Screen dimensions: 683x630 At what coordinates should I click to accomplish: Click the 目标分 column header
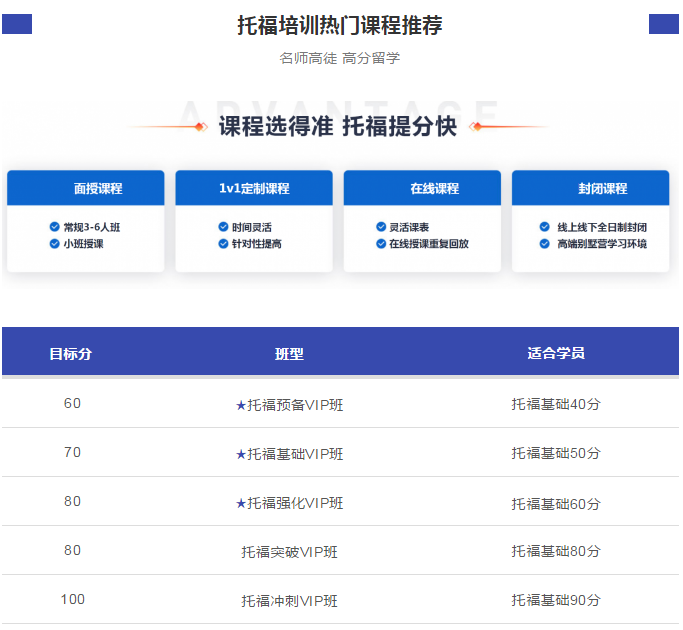pyautogui.click(x=71, y=353)
